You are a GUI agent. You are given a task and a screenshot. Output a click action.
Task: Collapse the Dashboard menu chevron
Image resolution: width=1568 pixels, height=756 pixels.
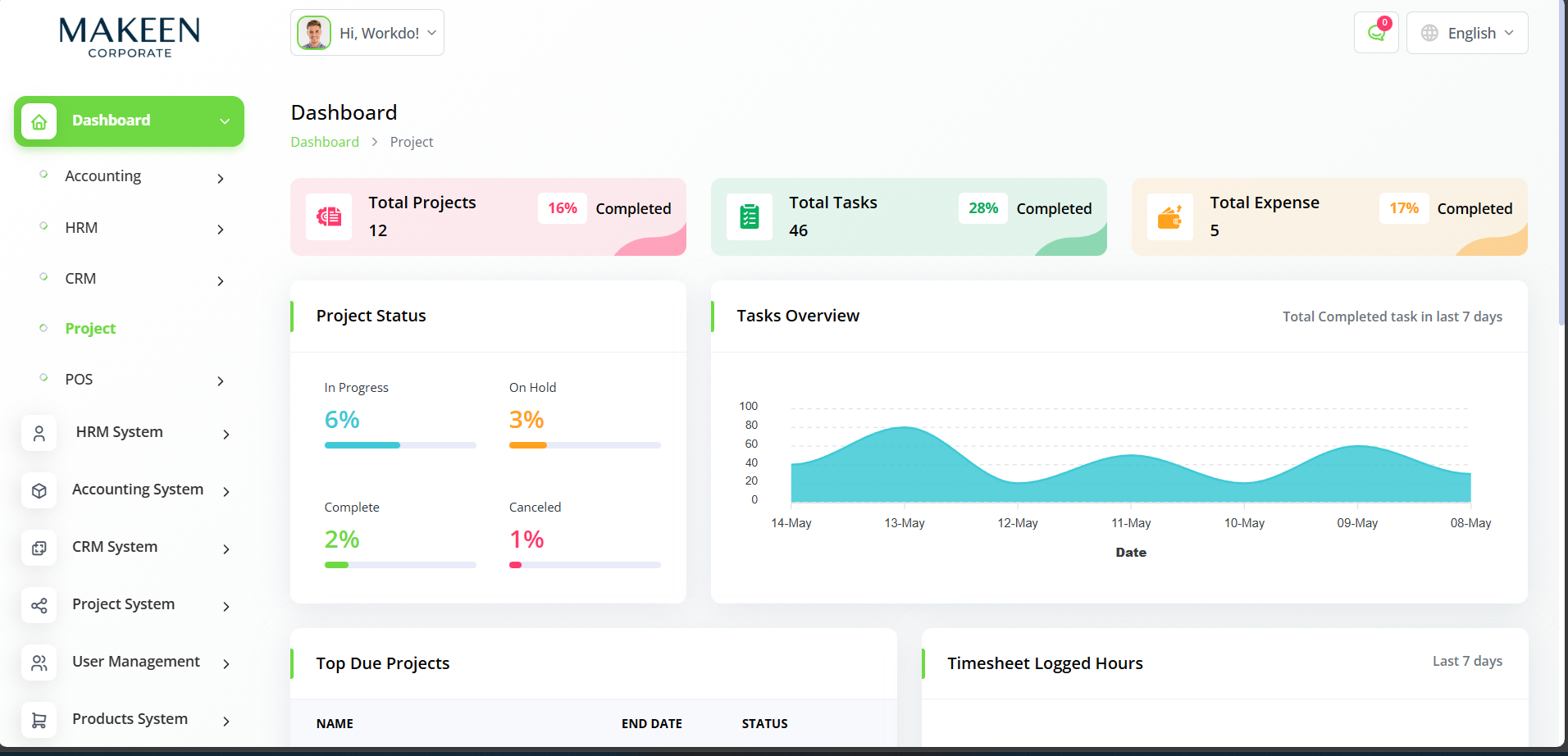(224, 121)
